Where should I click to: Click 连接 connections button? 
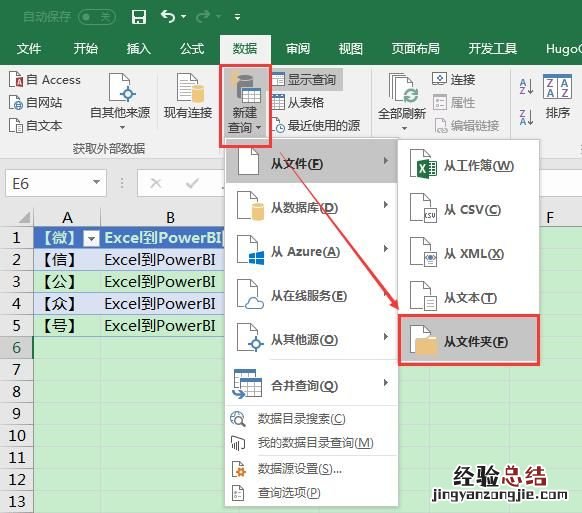click(x=454, y=79)
